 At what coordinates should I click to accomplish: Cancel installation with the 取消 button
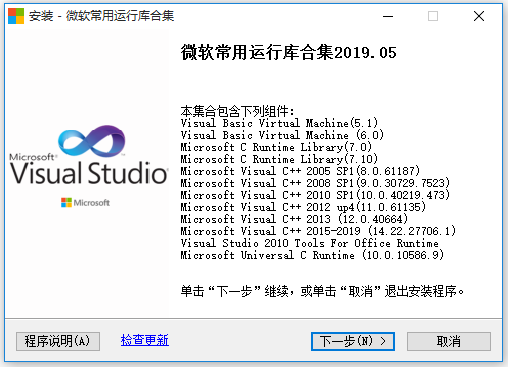point(449,341)
